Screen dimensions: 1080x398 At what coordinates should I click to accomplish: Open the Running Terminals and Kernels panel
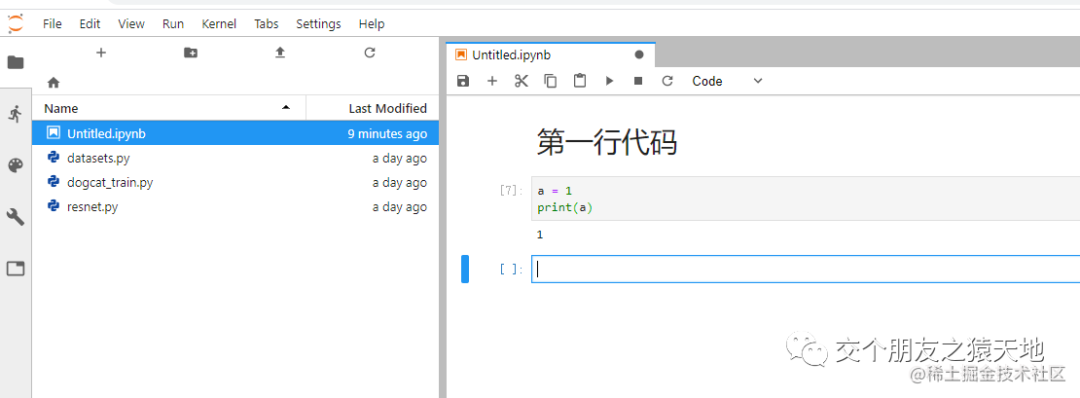15,114
